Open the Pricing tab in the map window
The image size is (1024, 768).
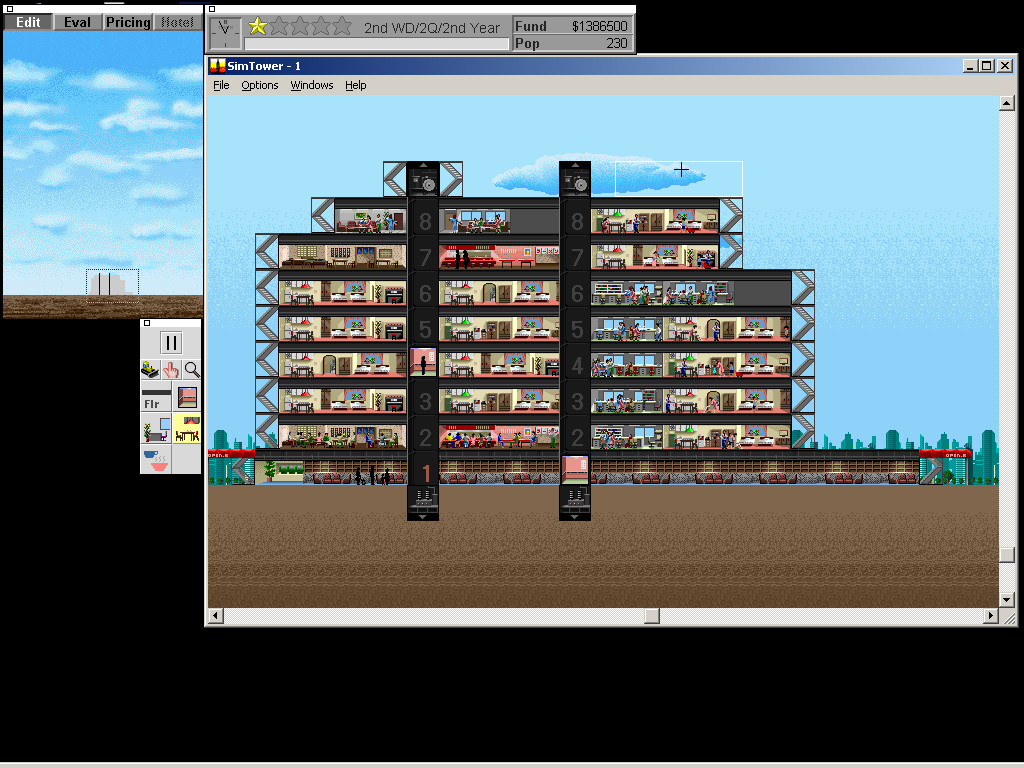128,22
